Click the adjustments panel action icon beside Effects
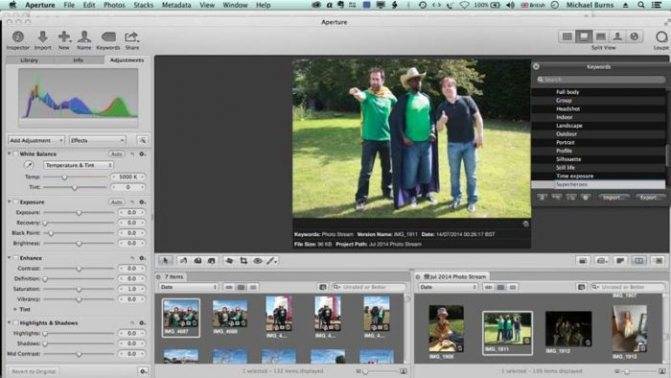The width and height of the screenshot is (671, 378). [143, 140]
